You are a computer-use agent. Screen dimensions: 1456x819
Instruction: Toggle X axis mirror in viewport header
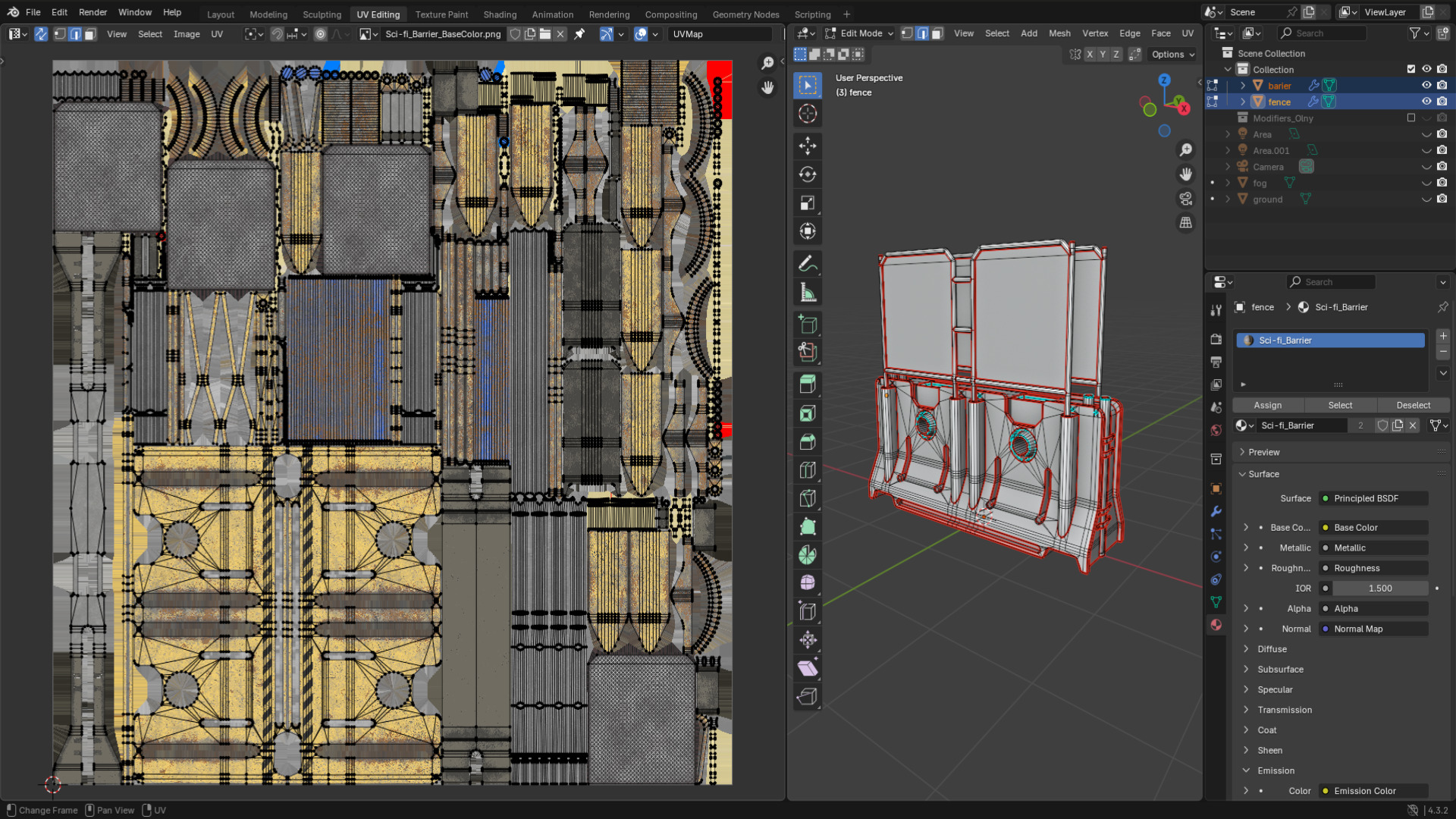[x=1090, y=55]
